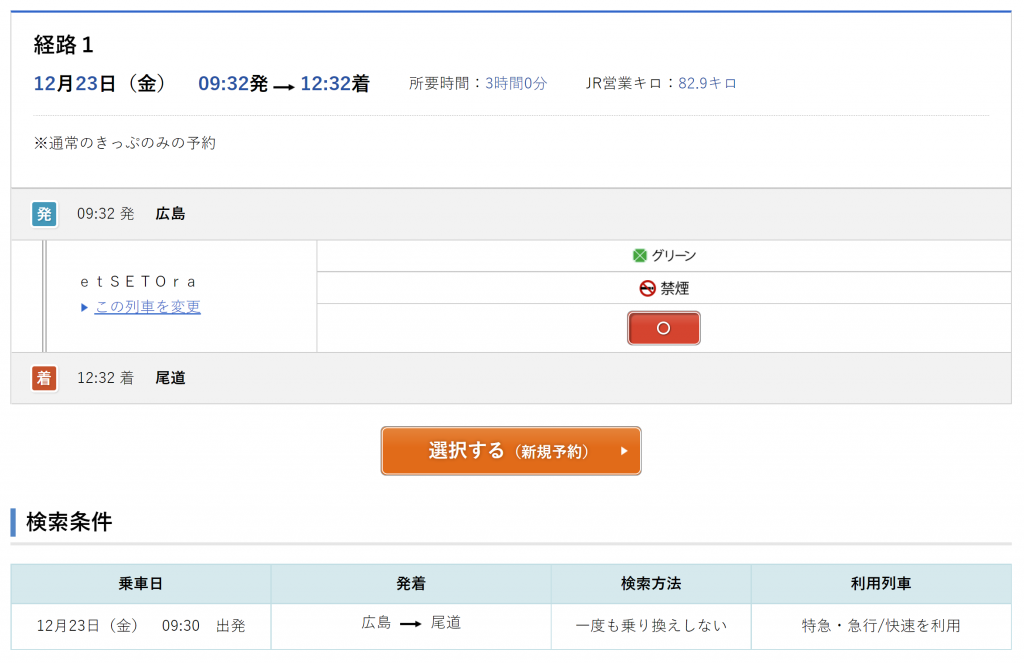This screenshot has height=663, width=1024.
Task: Click the 一度も乗り換えしない cell
Action: pyautogui.click(x=651, y=625)
